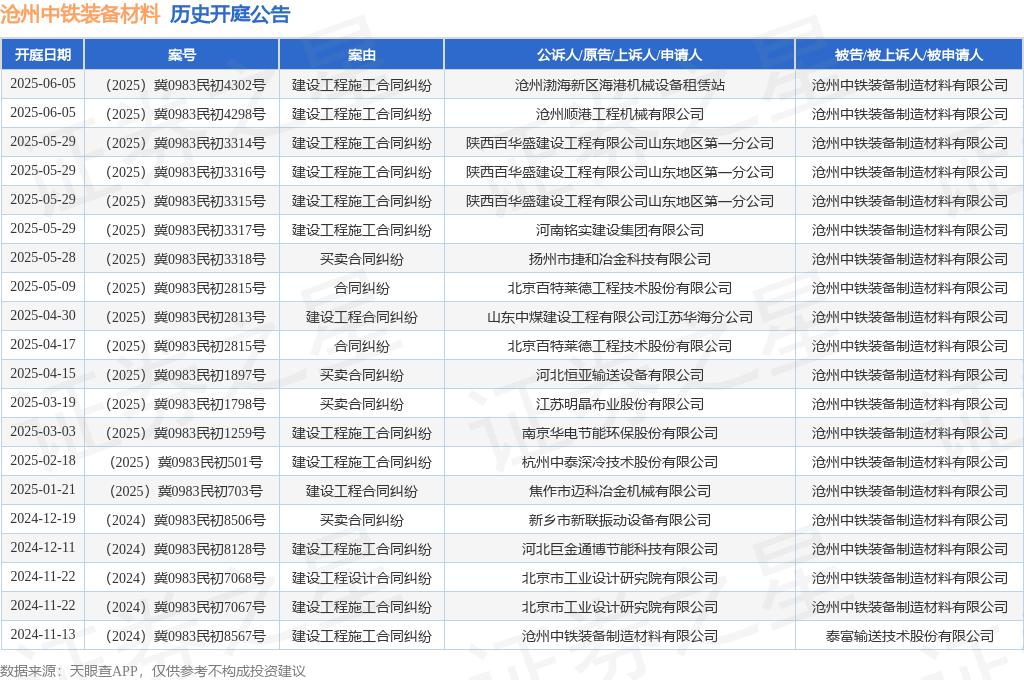This screenshot has width=1024, height=680.
Task: Click the 开庭日期 column header
Action: point(42,55)
